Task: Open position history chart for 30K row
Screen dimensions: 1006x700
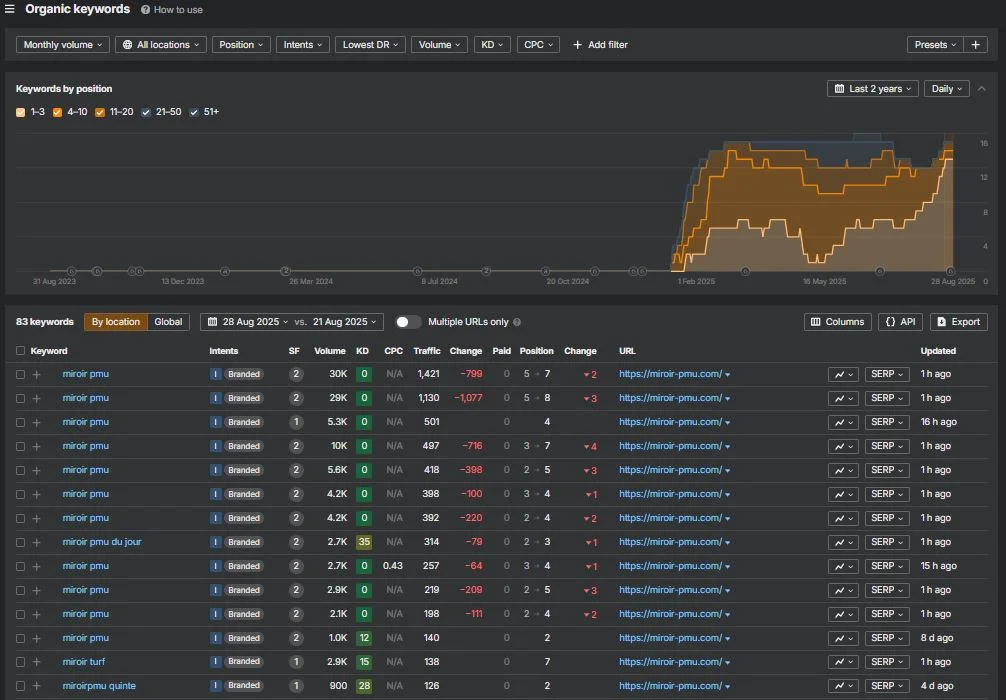Action: coord(843,375)
